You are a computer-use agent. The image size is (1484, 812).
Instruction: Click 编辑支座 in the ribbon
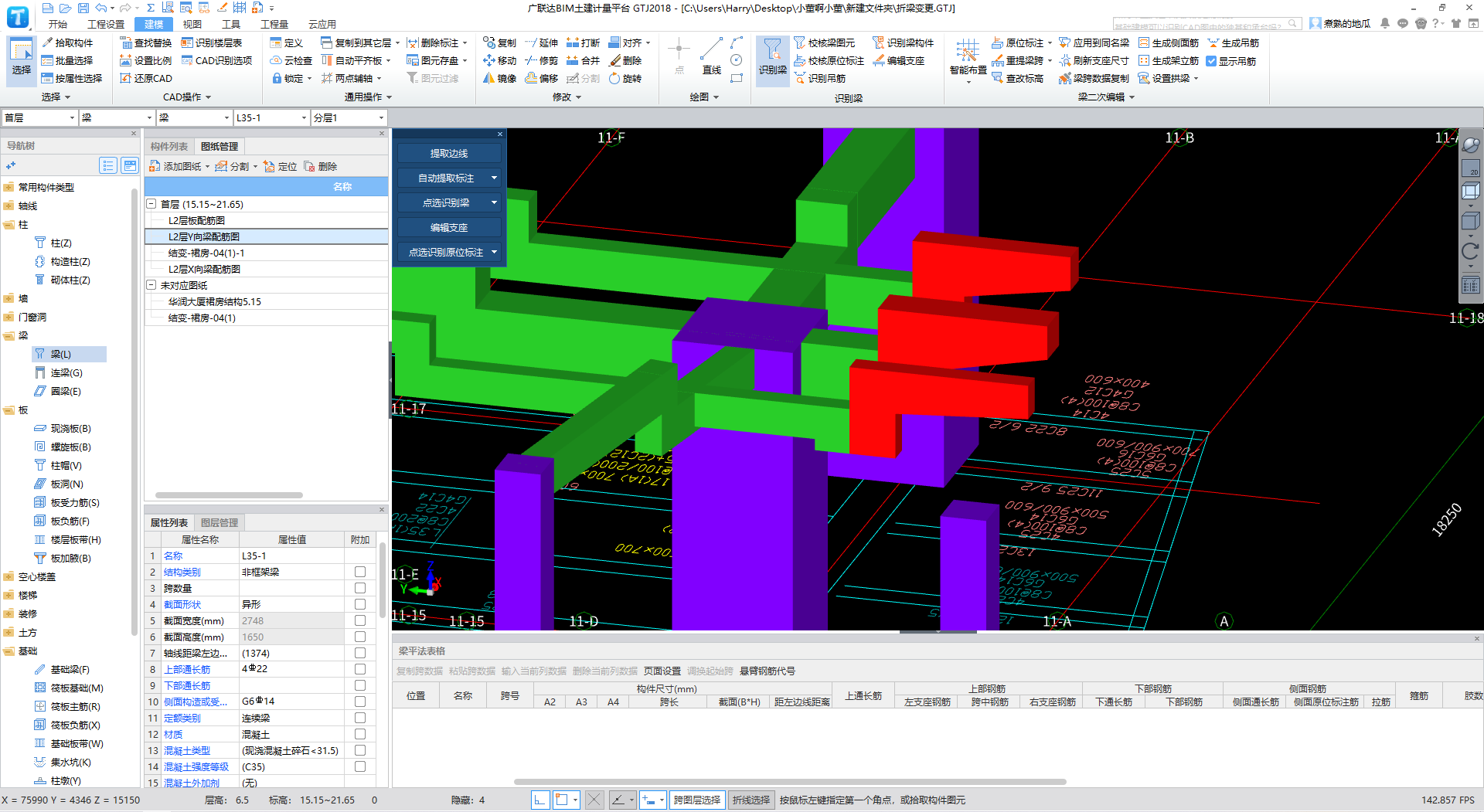899,60
